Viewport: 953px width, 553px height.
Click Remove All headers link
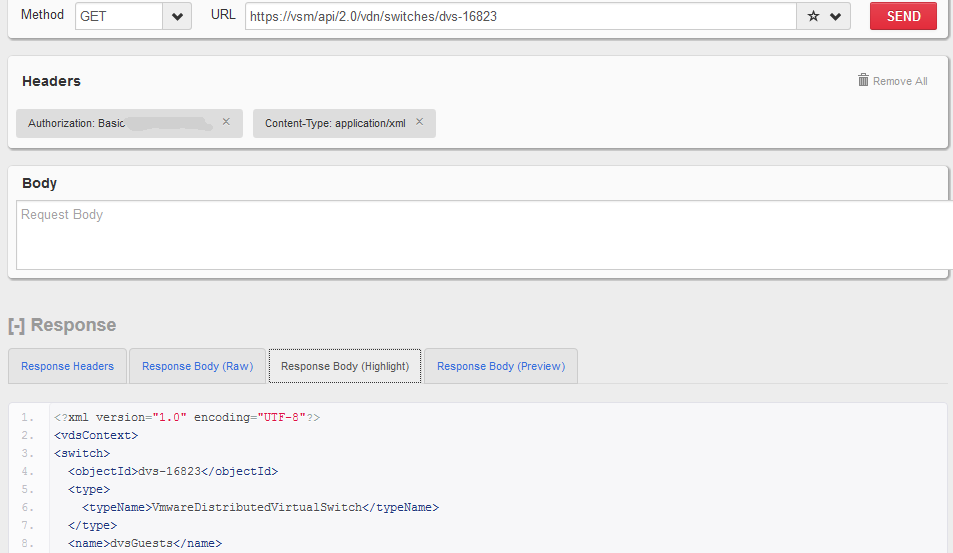(x=900, y=81)
